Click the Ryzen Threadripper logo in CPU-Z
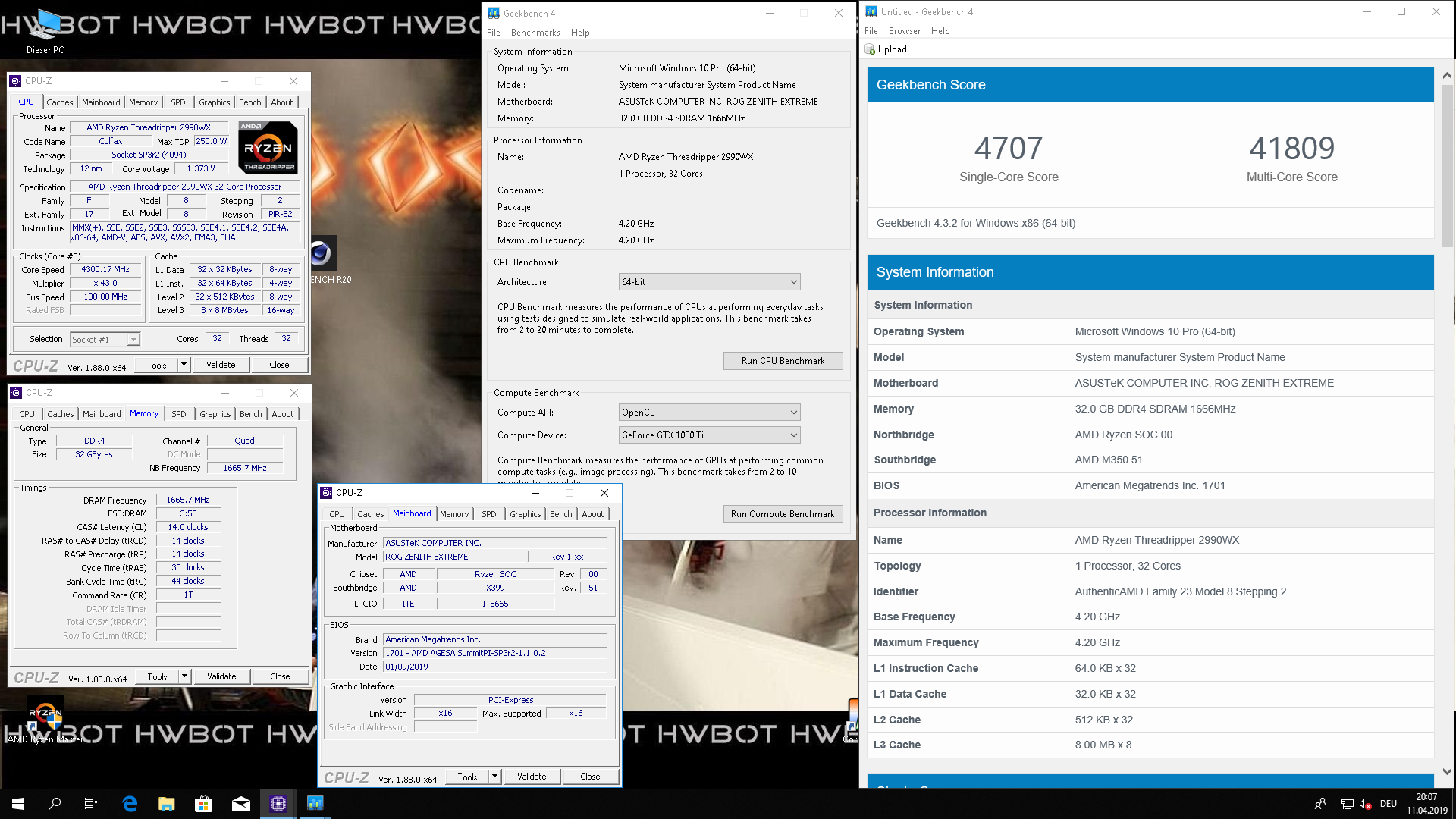The width and height of the screenshot is (1456, 819). pos(268,148)
